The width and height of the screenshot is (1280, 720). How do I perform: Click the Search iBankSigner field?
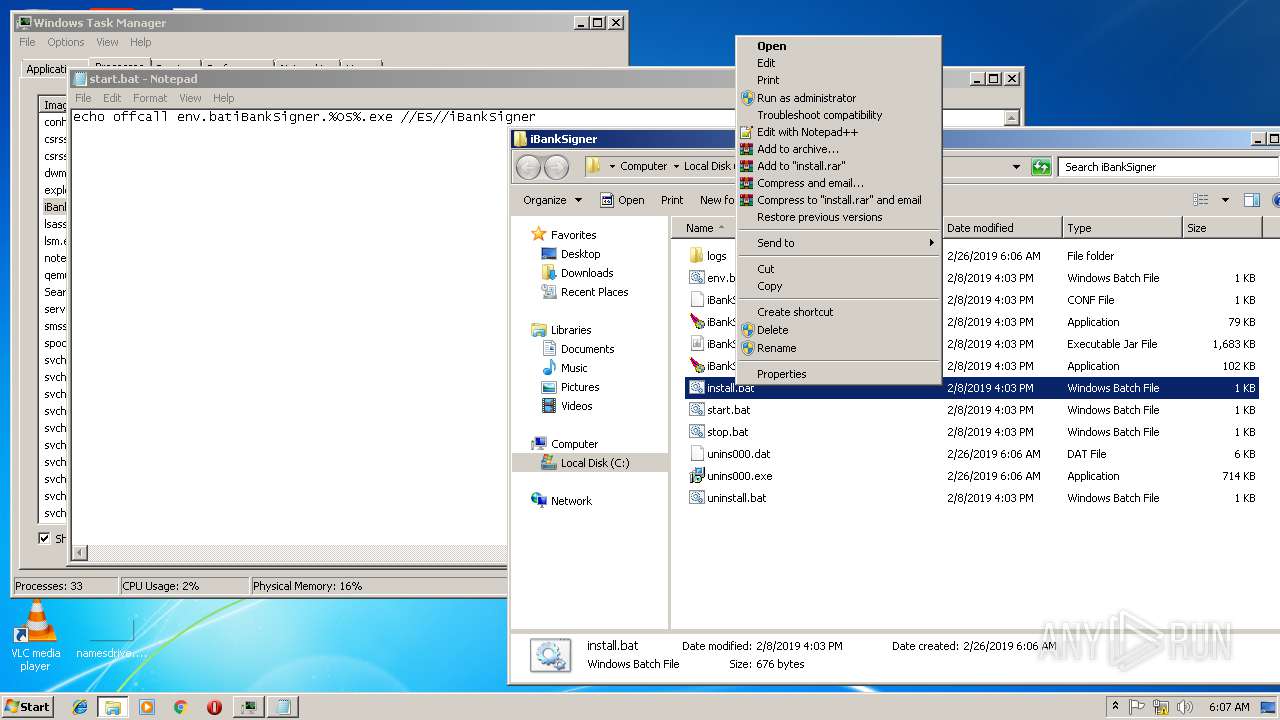(1166, 167)
